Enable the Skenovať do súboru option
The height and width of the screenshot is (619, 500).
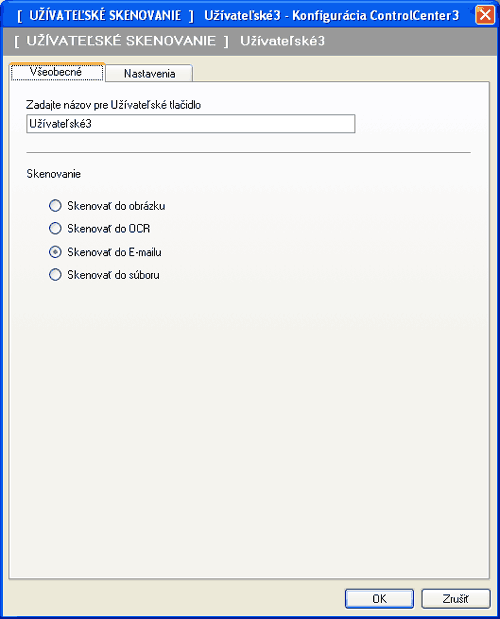tap(55, 274)
